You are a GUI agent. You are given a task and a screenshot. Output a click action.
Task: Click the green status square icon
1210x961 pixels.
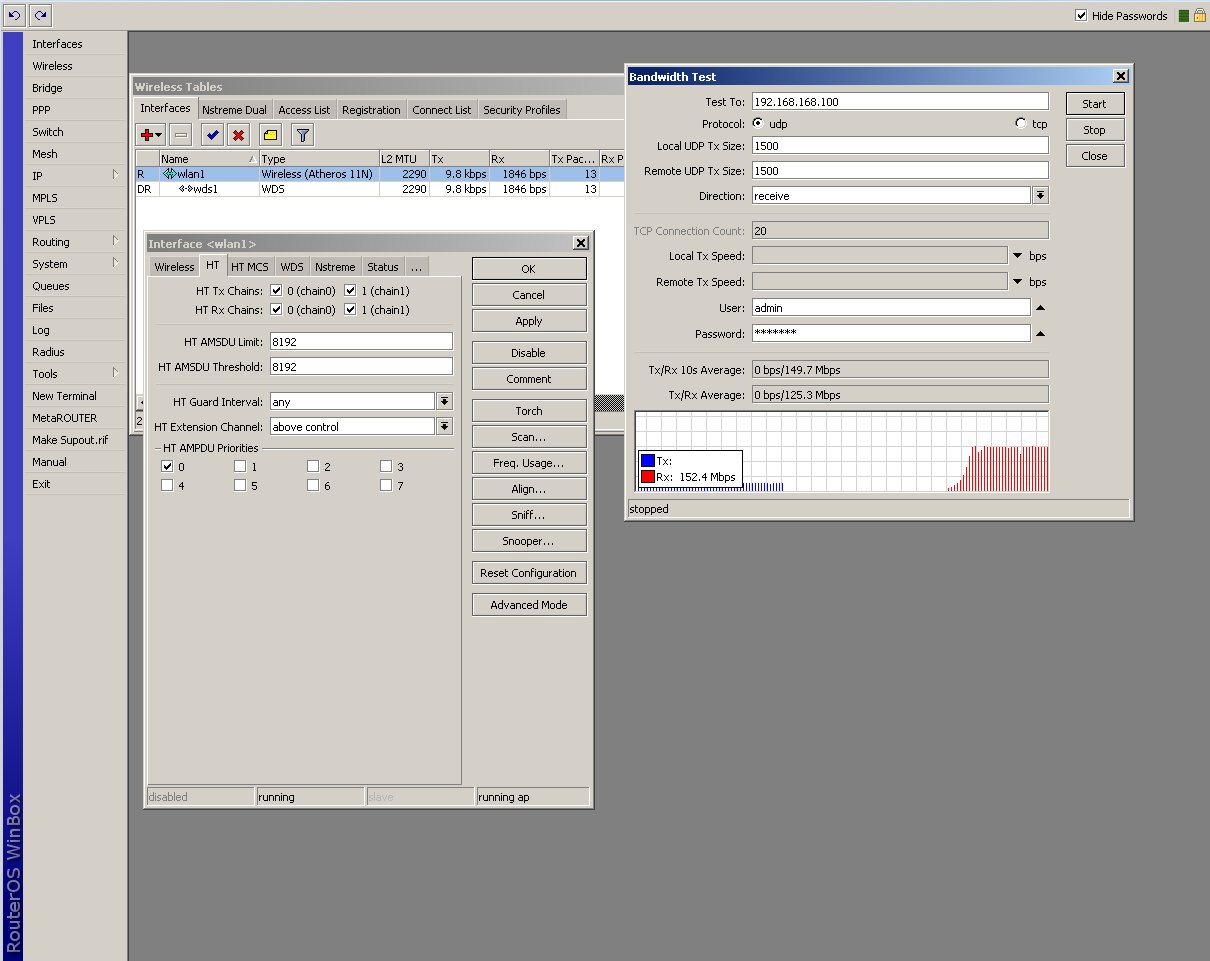[x=1183, y=16]
